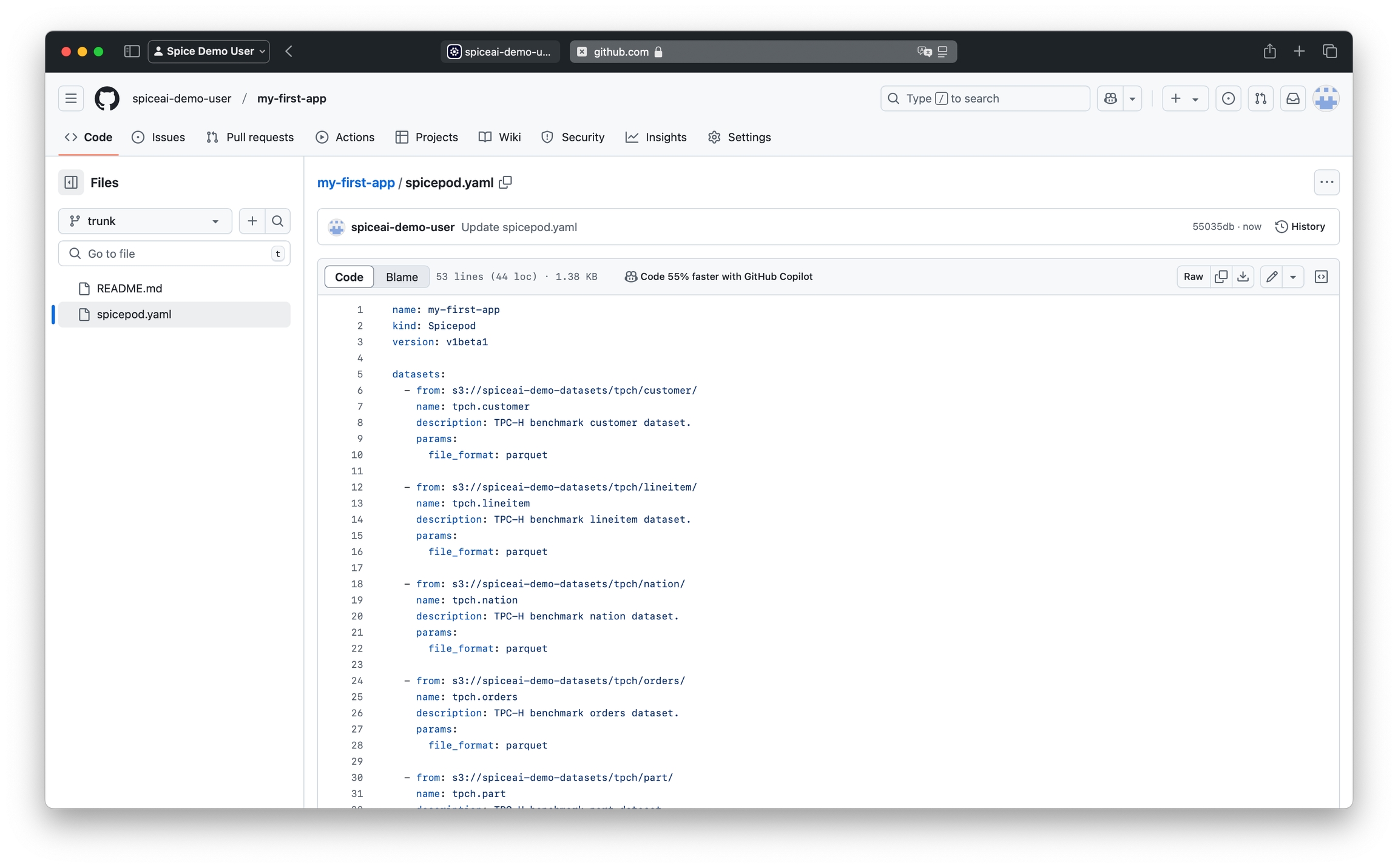Switch to Code view

pyautogui.click(x=349, y=277)
